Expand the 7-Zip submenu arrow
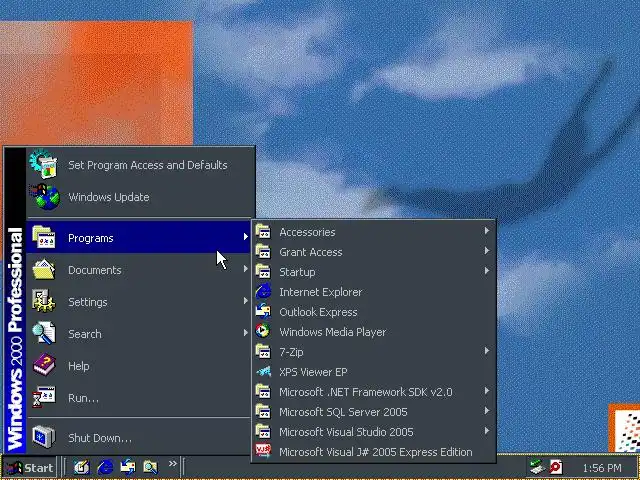 (487, 351)
